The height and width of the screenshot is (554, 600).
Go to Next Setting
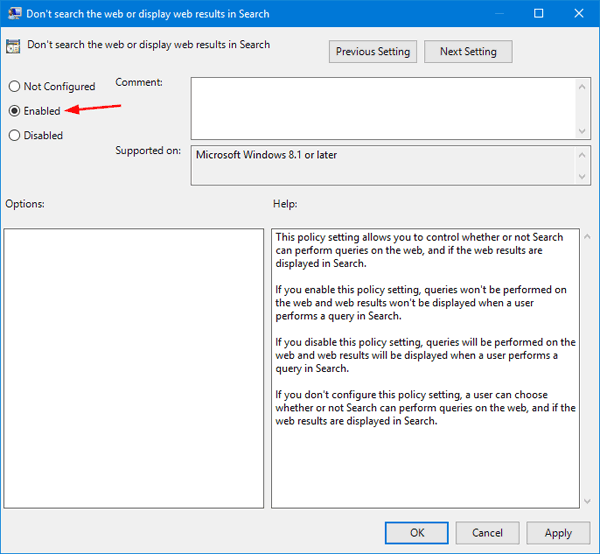click(468, 52)
